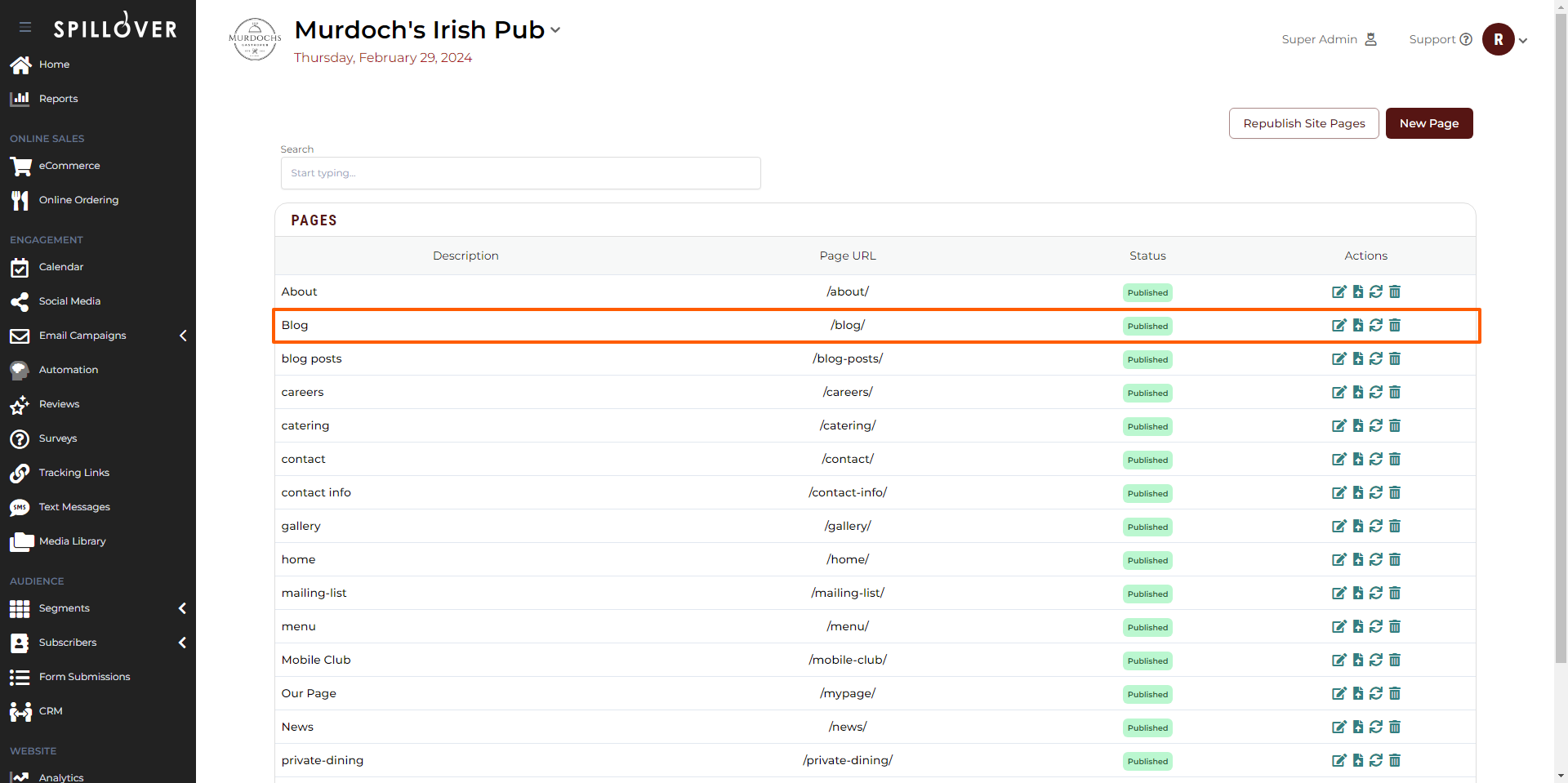1568x783 pixels.
Task: Expand the Segments submenu
Action: 183,608
